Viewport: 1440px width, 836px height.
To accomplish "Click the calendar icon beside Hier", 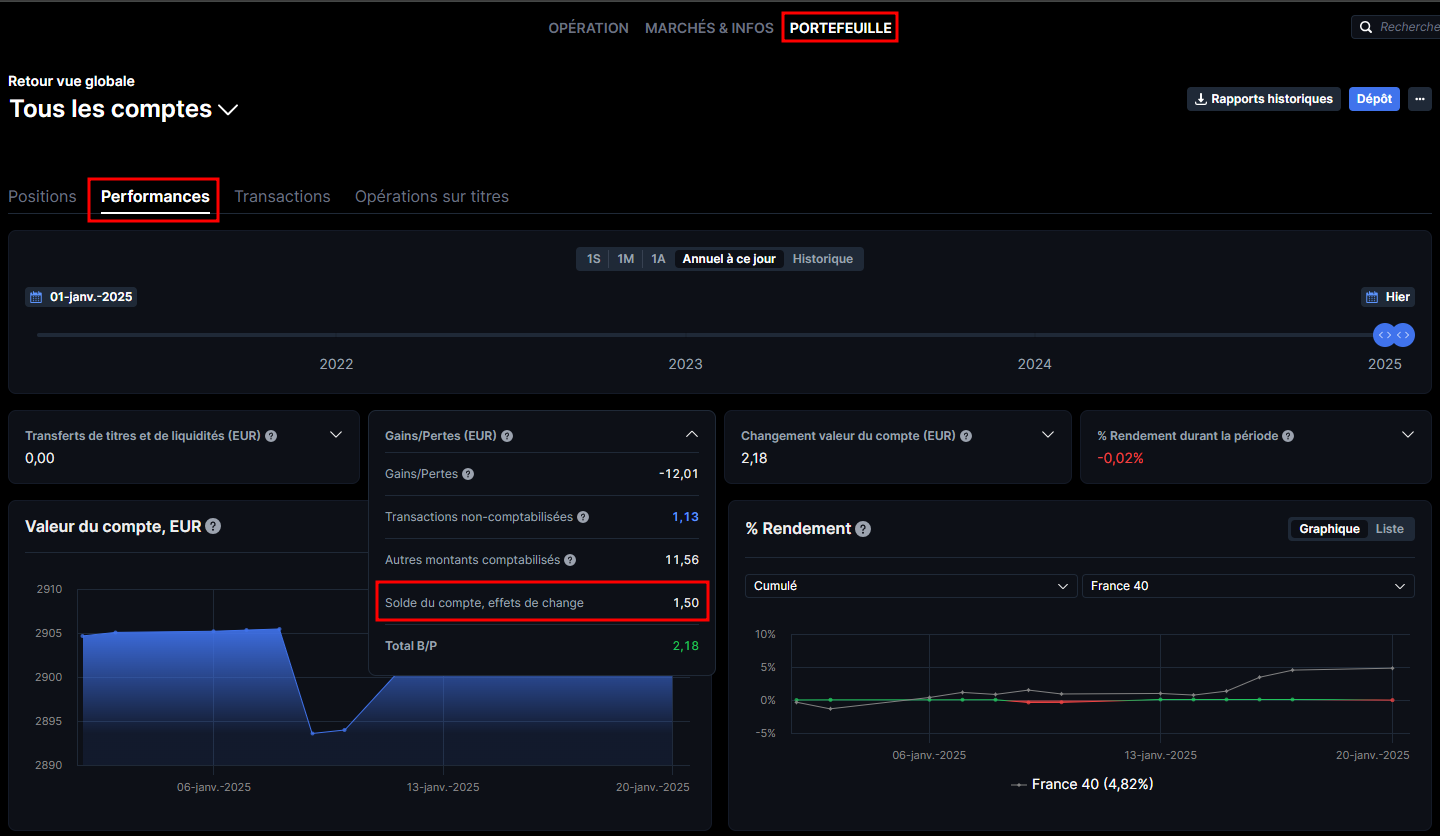I will pos(1372,297).
